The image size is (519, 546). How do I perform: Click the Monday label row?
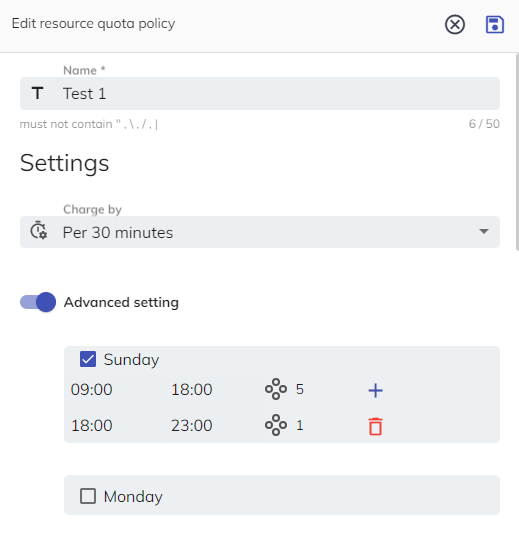(x=282, y=495)
